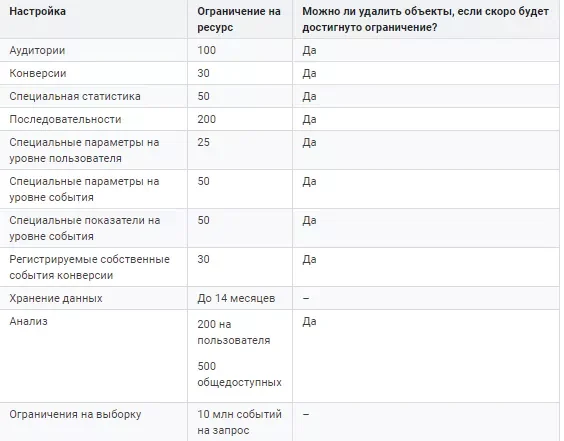Click «Специальные показатели на уровне события» cell
This screenshot has width=564, height=441.
[x=85, y=228]
